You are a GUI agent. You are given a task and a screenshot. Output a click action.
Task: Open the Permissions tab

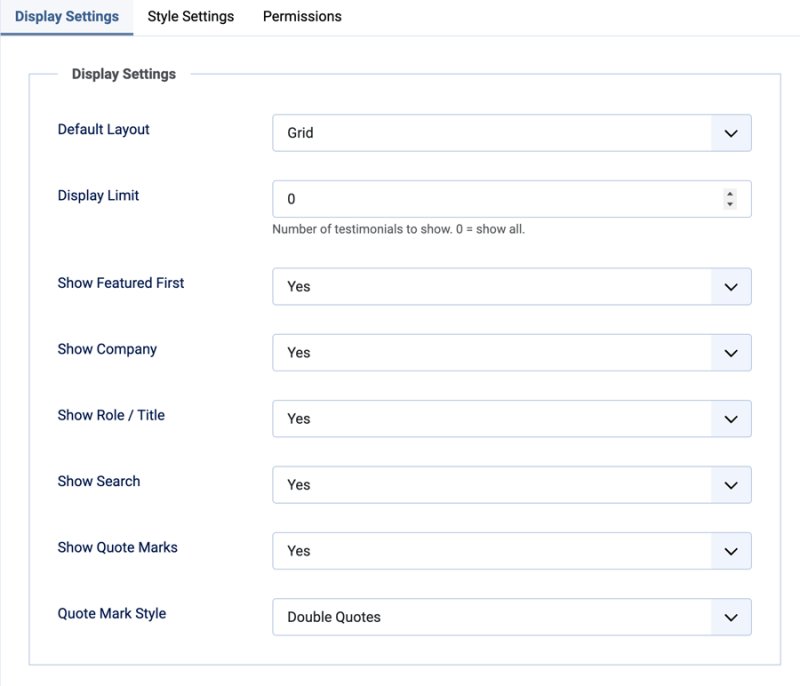click(302, 16)
